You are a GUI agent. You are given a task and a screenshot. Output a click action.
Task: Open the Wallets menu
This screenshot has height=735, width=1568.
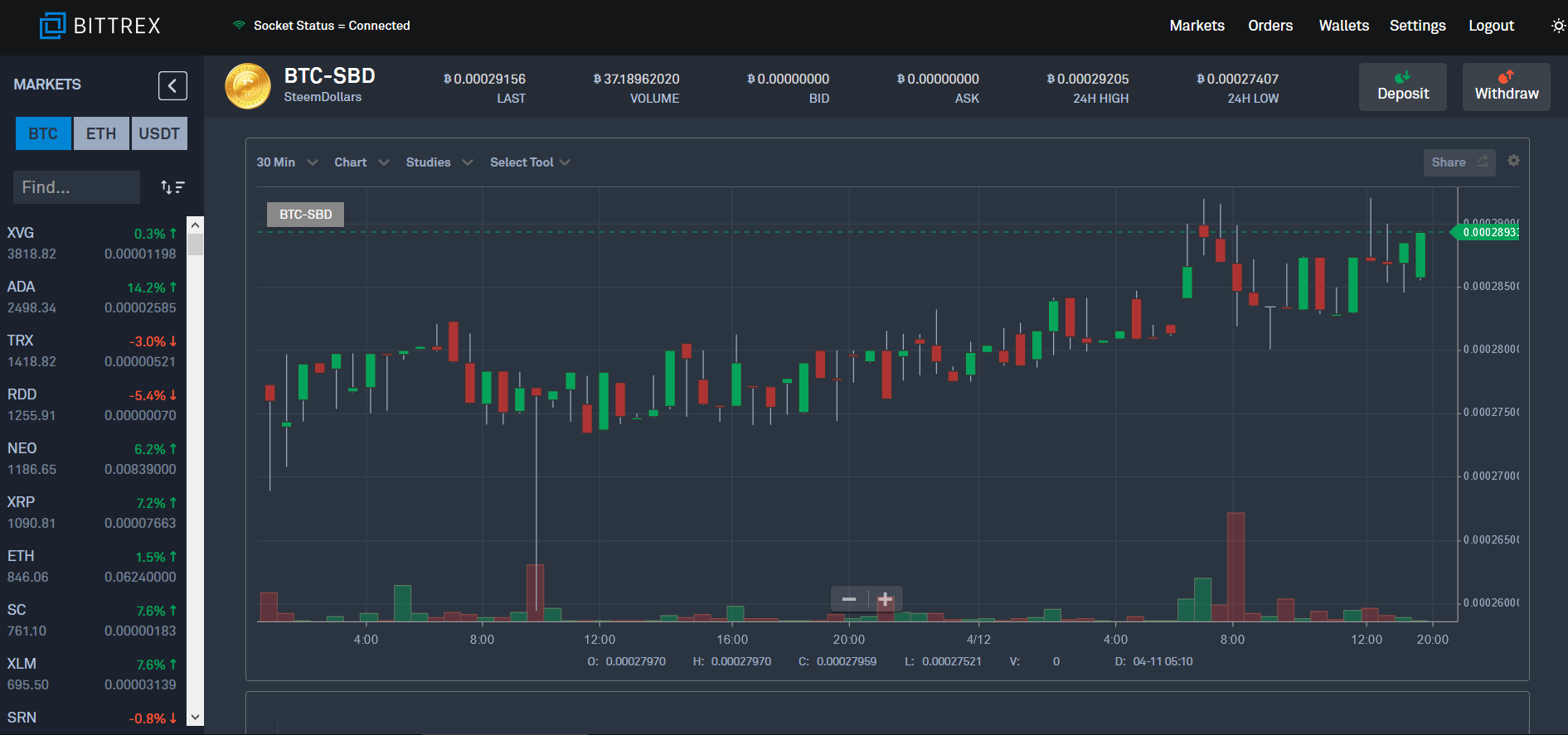[x=1343, y=26]
